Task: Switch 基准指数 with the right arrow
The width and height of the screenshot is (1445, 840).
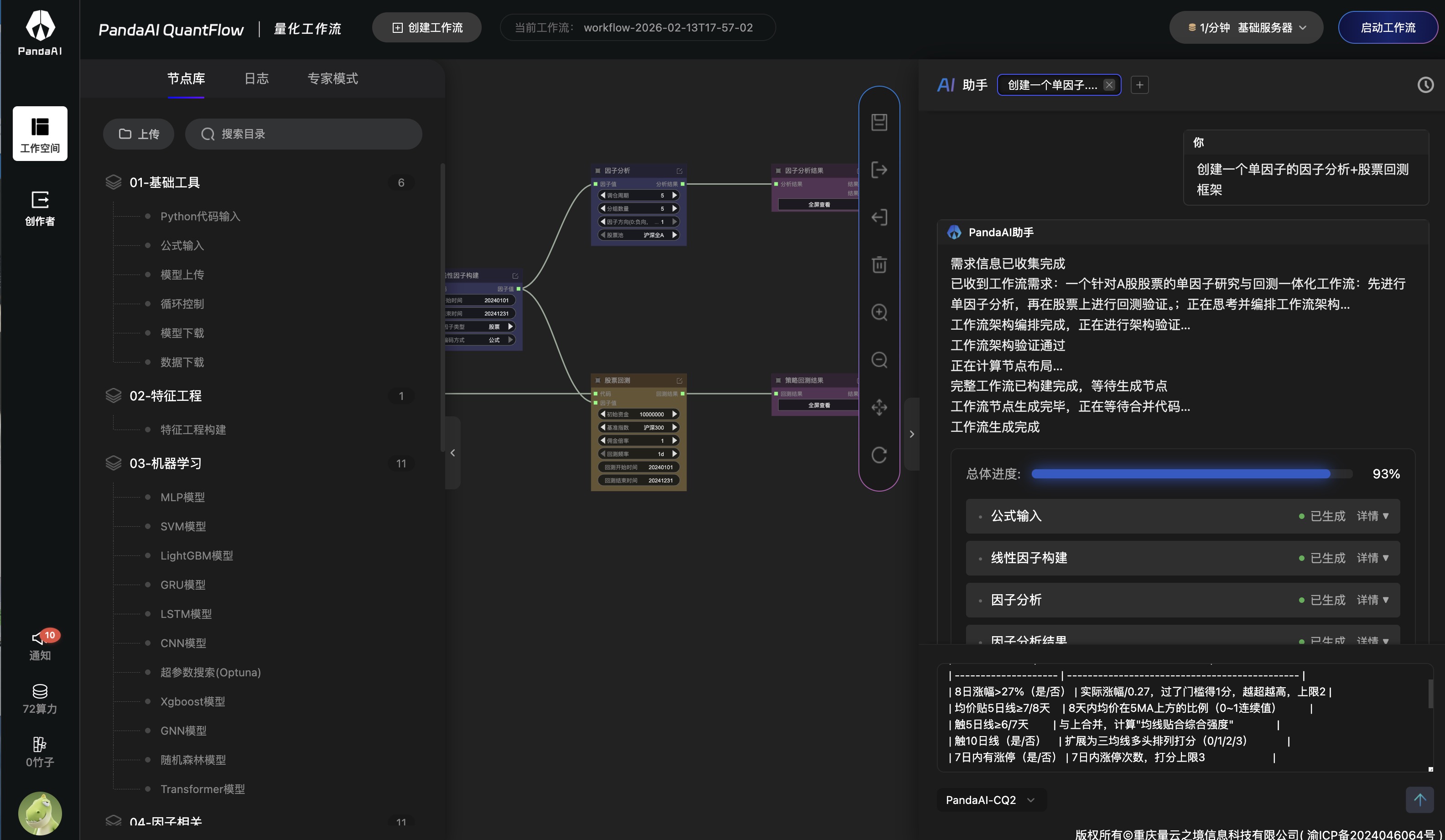Action: (674, 427)
